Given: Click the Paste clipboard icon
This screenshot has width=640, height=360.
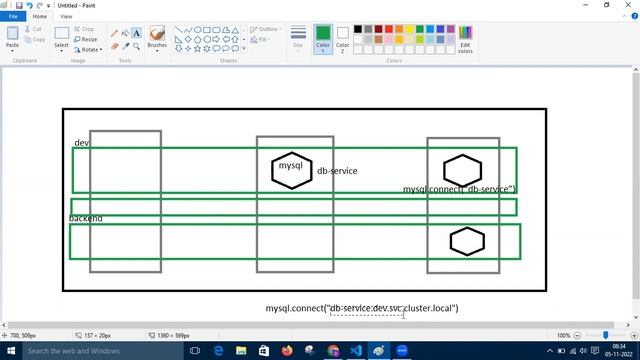Looking at the screenshot, I should coord(12,33).
